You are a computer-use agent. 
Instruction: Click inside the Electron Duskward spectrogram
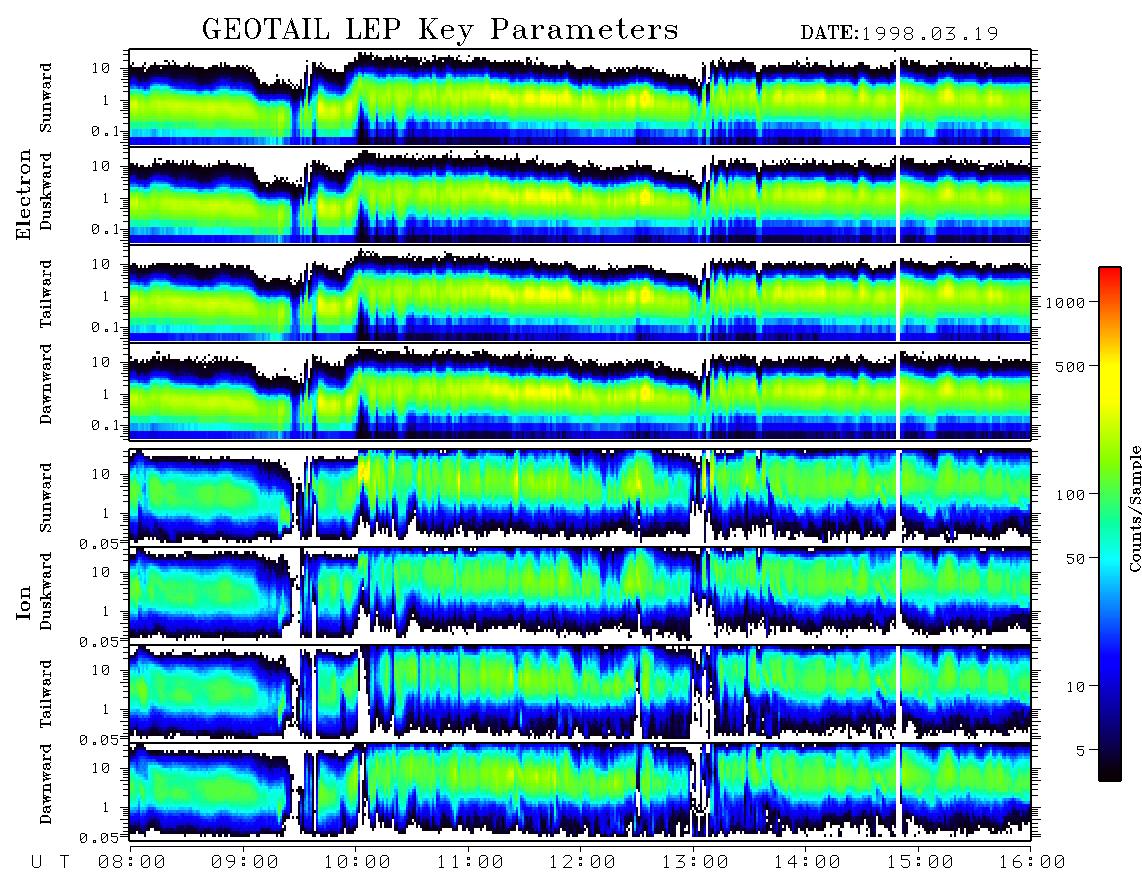(580, 195)
